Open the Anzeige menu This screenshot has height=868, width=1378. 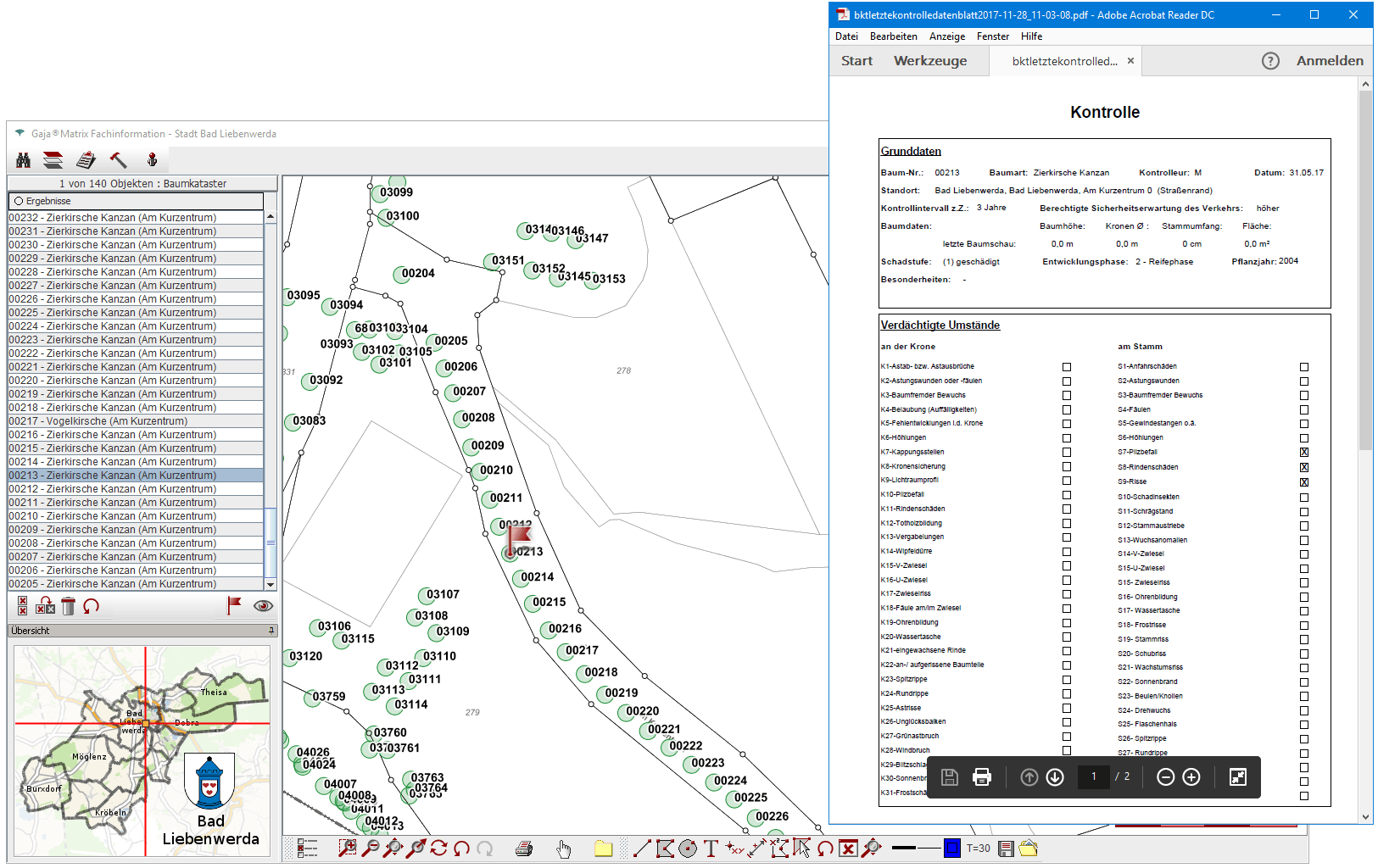(x=946, y=36)
